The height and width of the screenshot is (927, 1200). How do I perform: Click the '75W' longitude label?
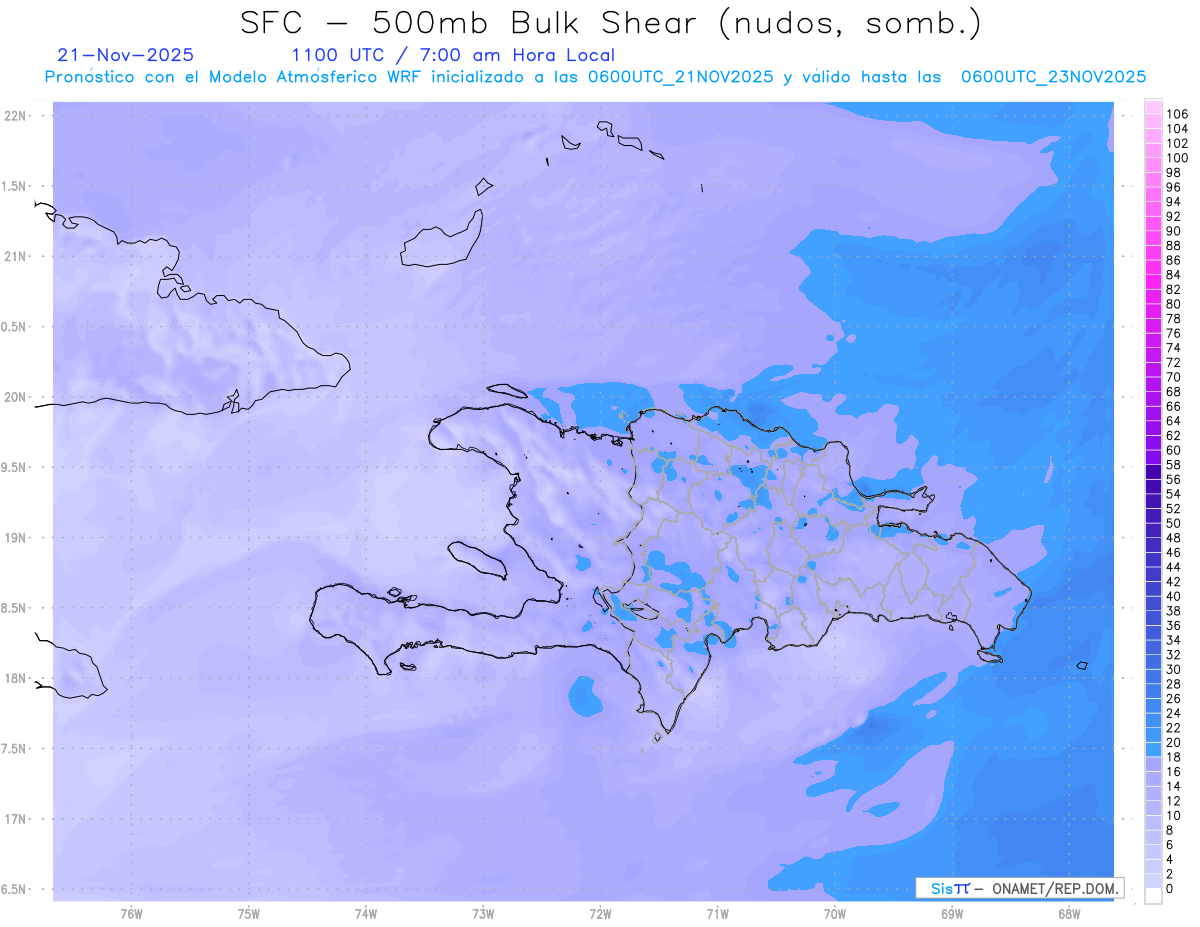pyautogui.click(x=249, y=914)
